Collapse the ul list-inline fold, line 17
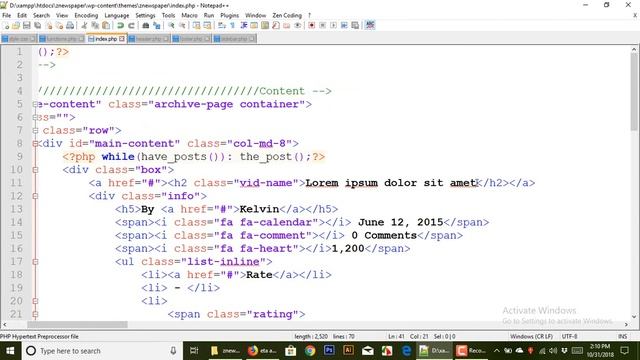Screen dimensions: 640x360 pos(36,262)
